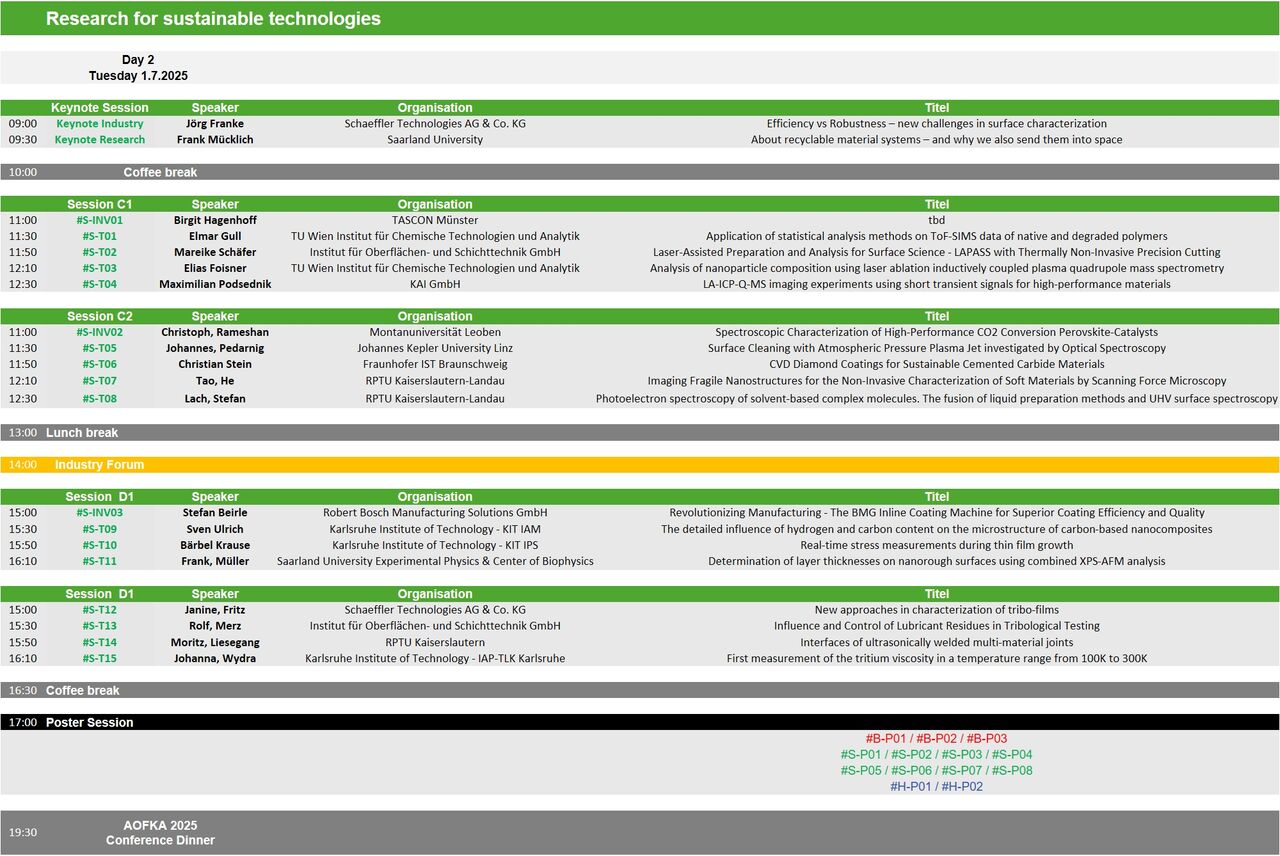Image resolution: width=1280 pixels, height=856 pixels.
Task: Select the Keynote Industry entry
Action: tap(99, 124)
